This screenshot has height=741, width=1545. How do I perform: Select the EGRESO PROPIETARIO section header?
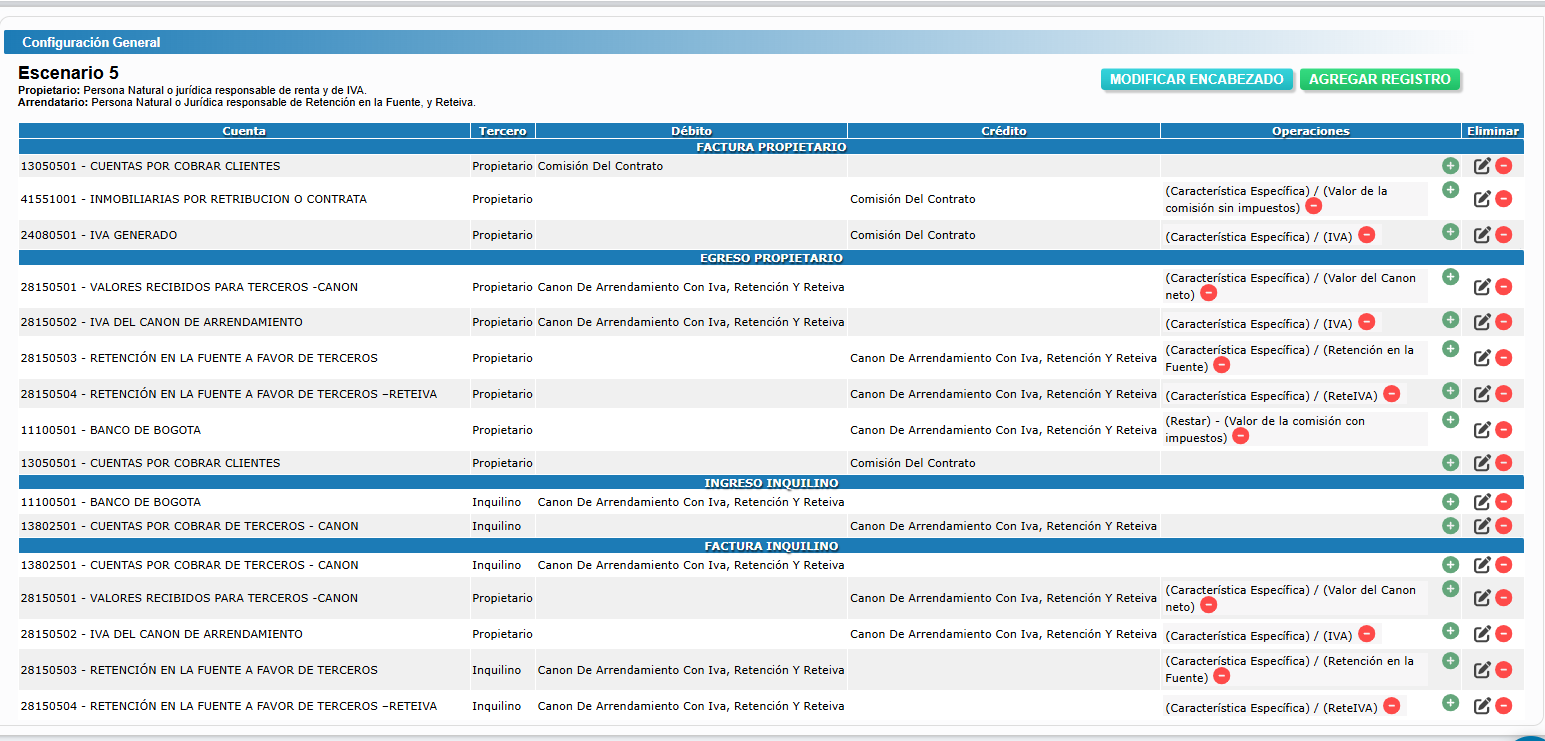click(x=771, y=258)
